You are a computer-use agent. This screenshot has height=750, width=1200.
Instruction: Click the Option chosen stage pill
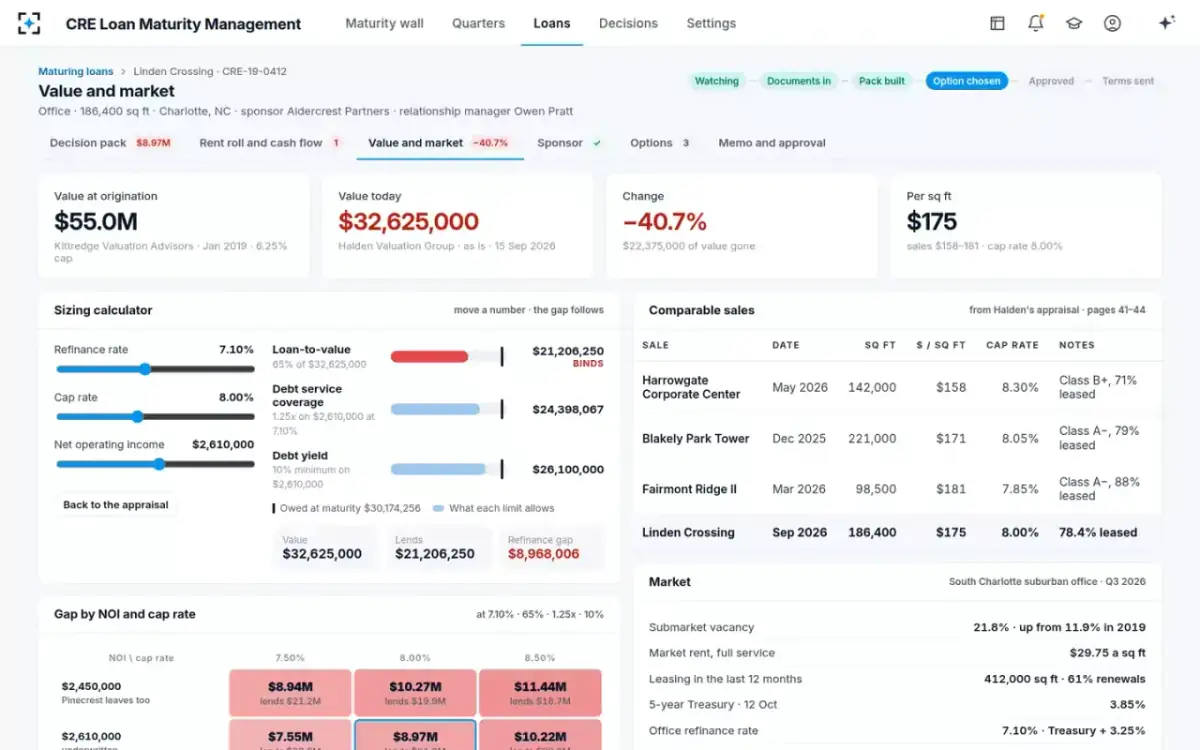tap(966, 81)
